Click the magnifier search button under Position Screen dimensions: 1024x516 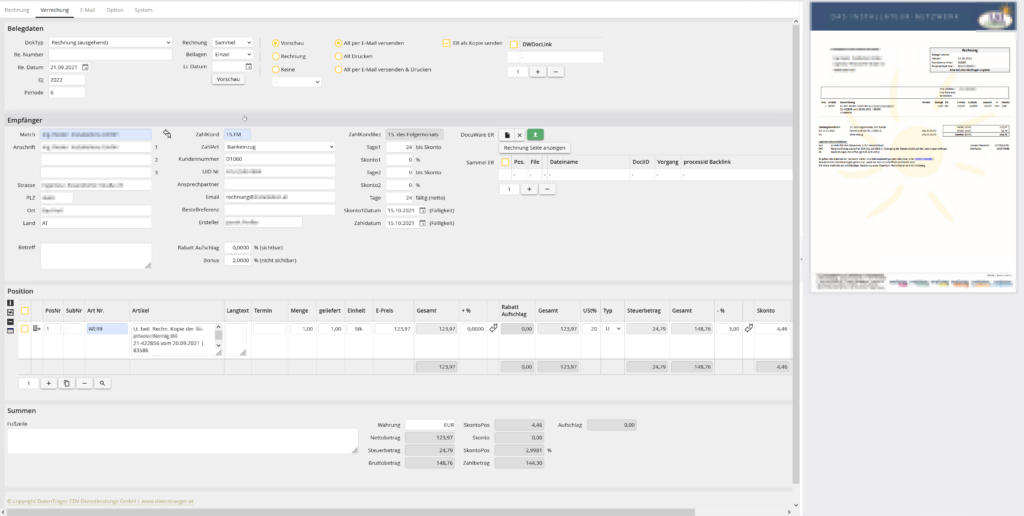coord(102,383)
